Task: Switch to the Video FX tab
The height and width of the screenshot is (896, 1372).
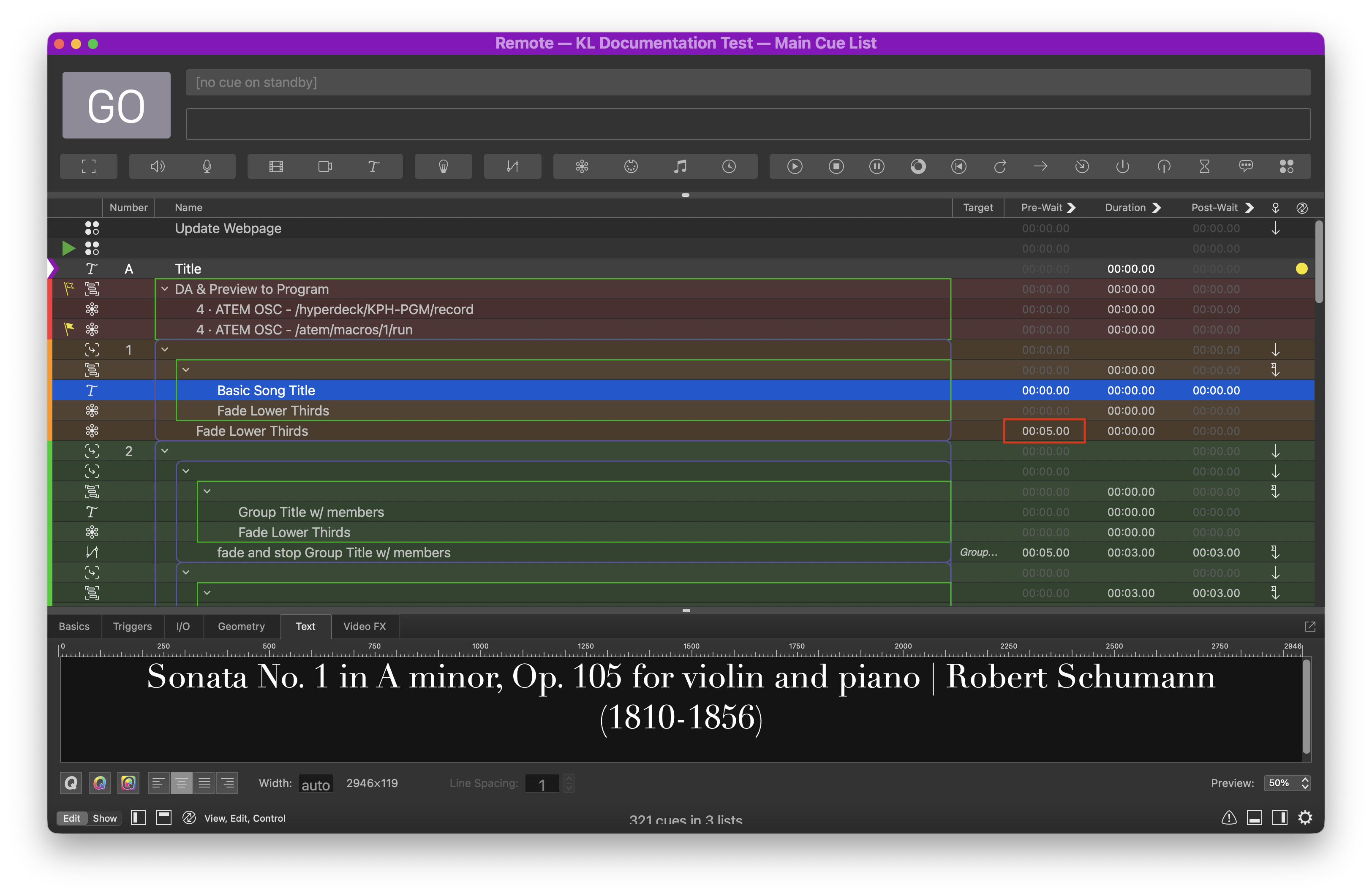Action: click(x=364, y=626)
